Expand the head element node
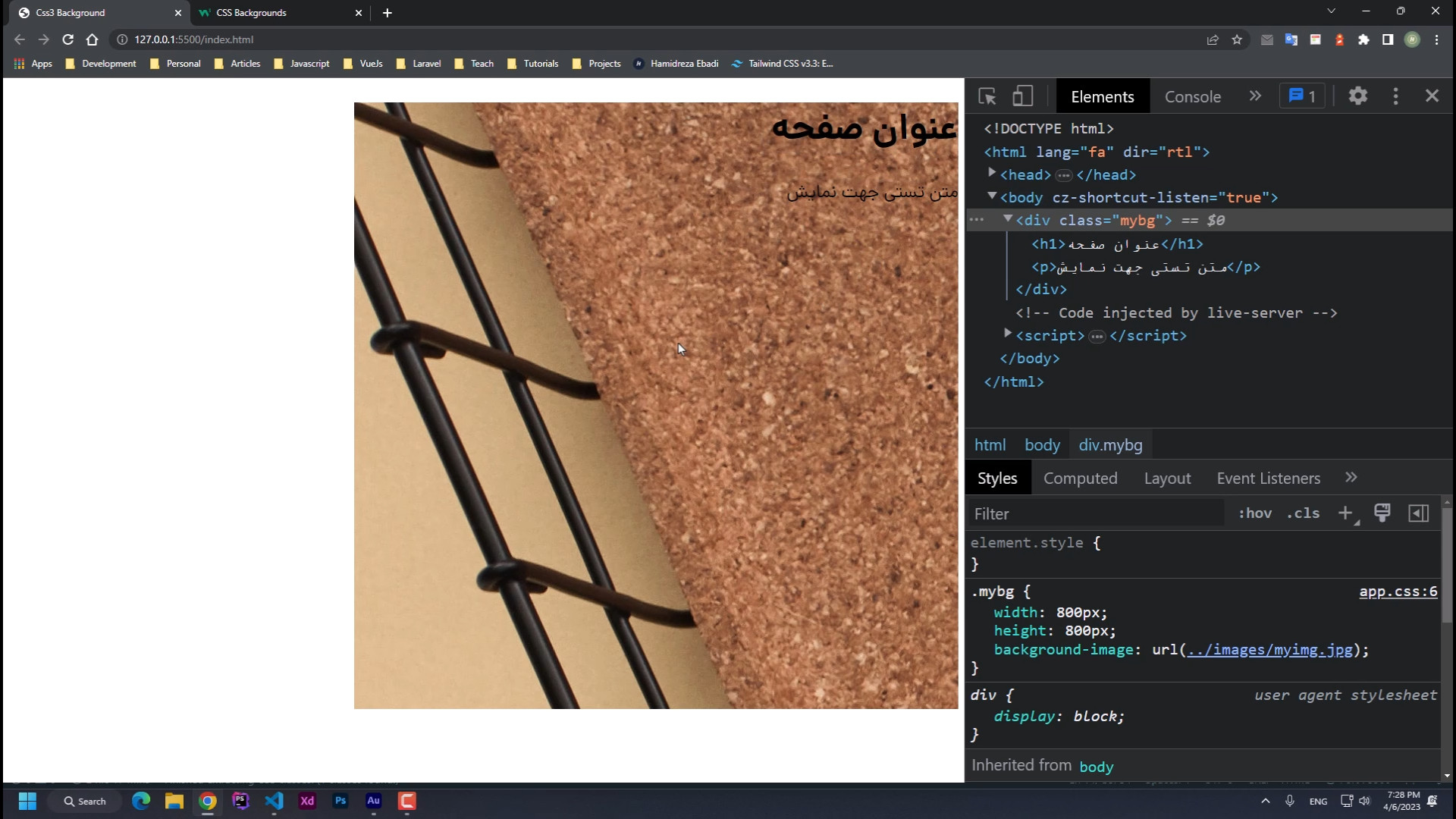Image resolution: width=1456 pixels, height=819 pixels. click(x=992, y=174)
